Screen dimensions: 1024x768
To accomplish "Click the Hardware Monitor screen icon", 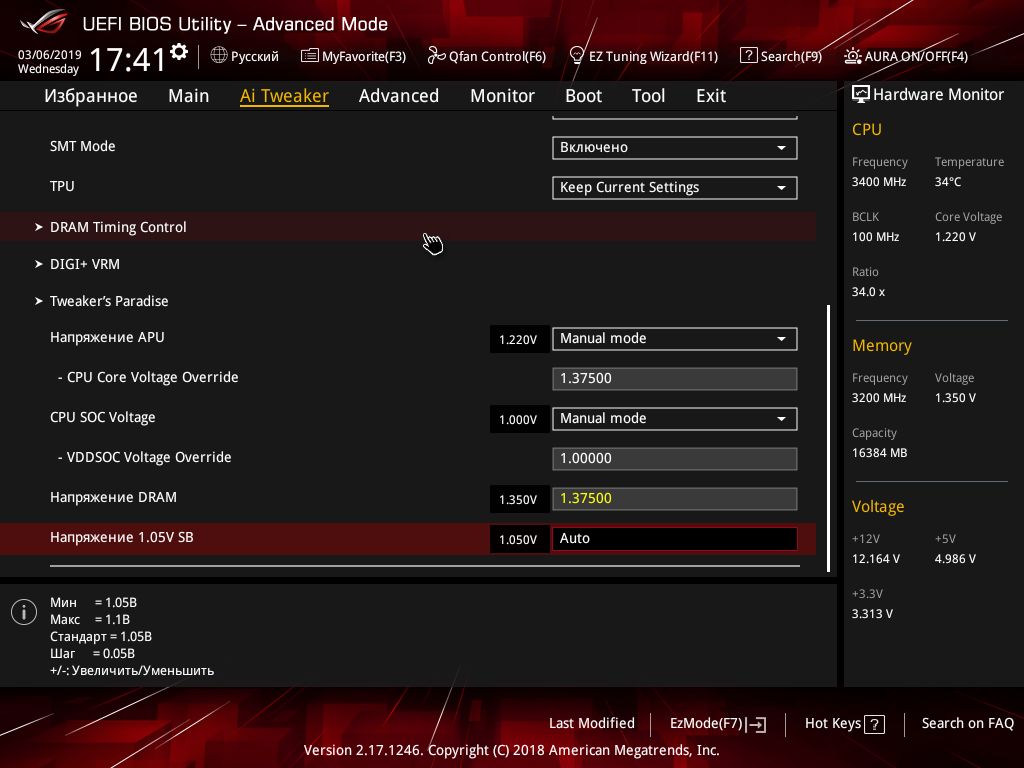I will [861, 94].
